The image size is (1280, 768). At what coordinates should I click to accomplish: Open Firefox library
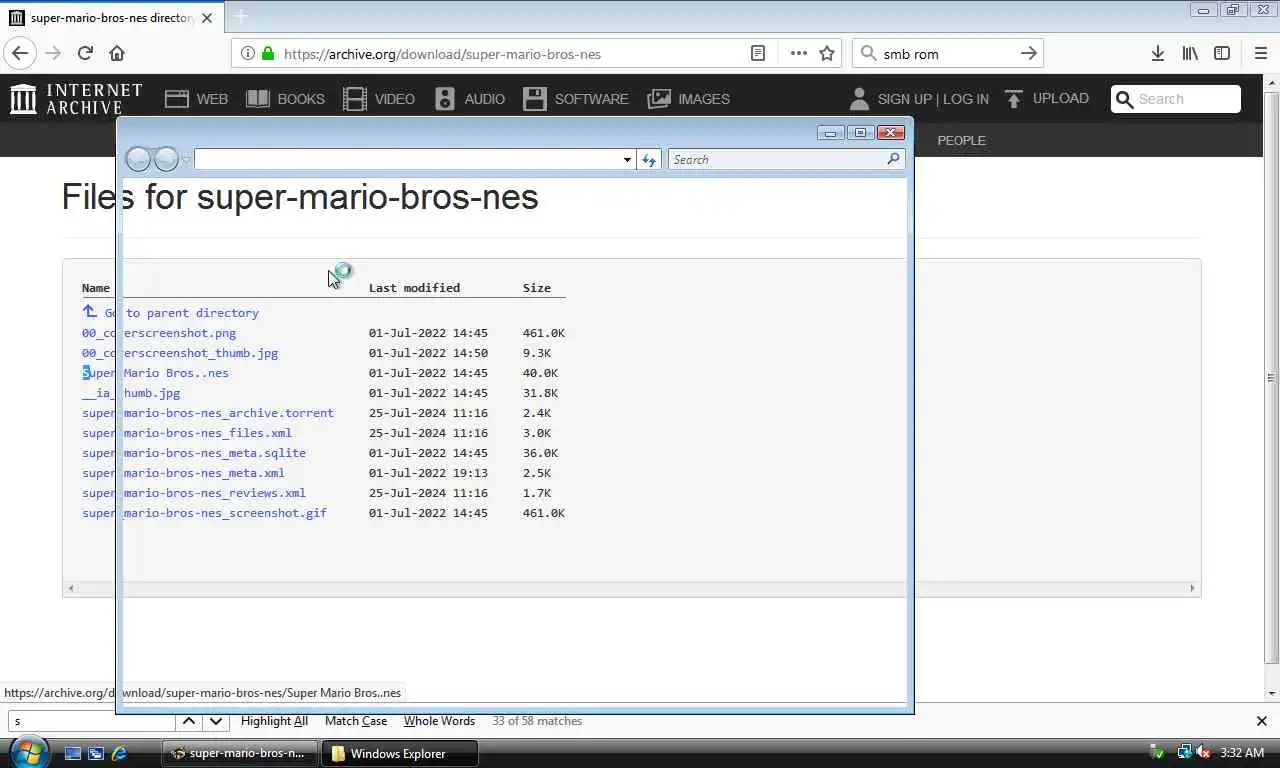(x=1190, y=54)
